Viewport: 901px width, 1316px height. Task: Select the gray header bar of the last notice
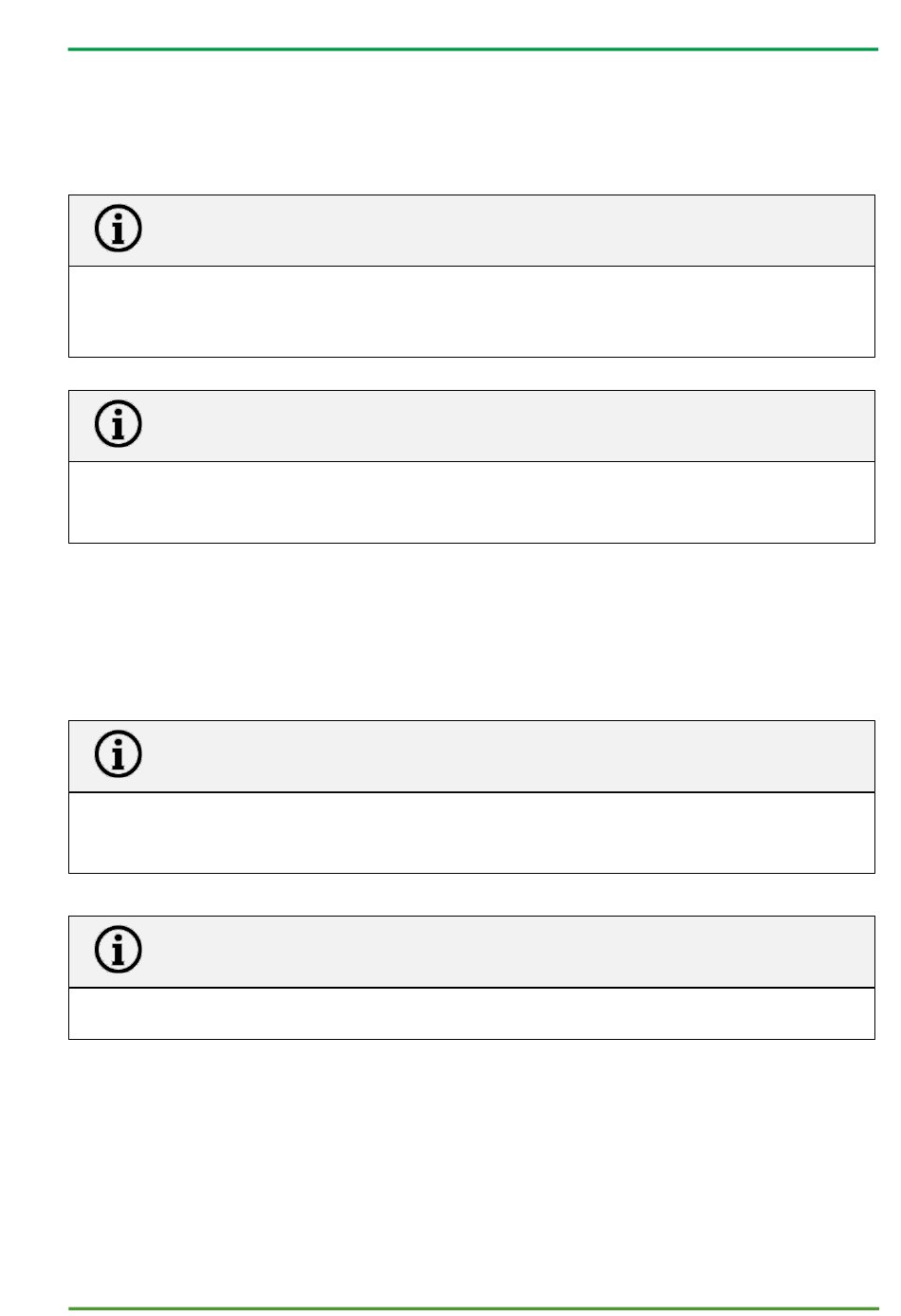[x=471, y=952]
